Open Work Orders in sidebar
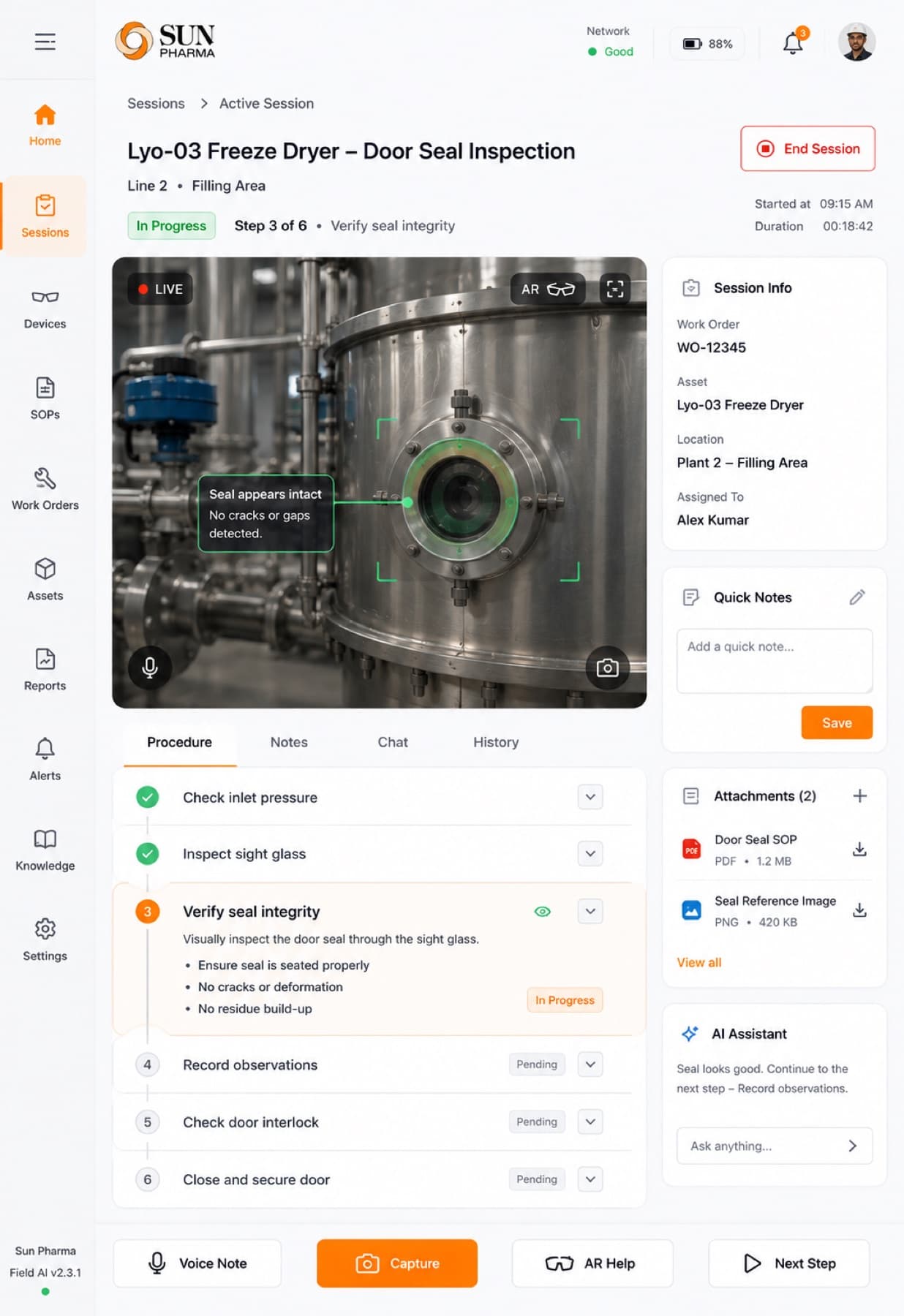Screen dimensions: 904x1316 [45, 489]
